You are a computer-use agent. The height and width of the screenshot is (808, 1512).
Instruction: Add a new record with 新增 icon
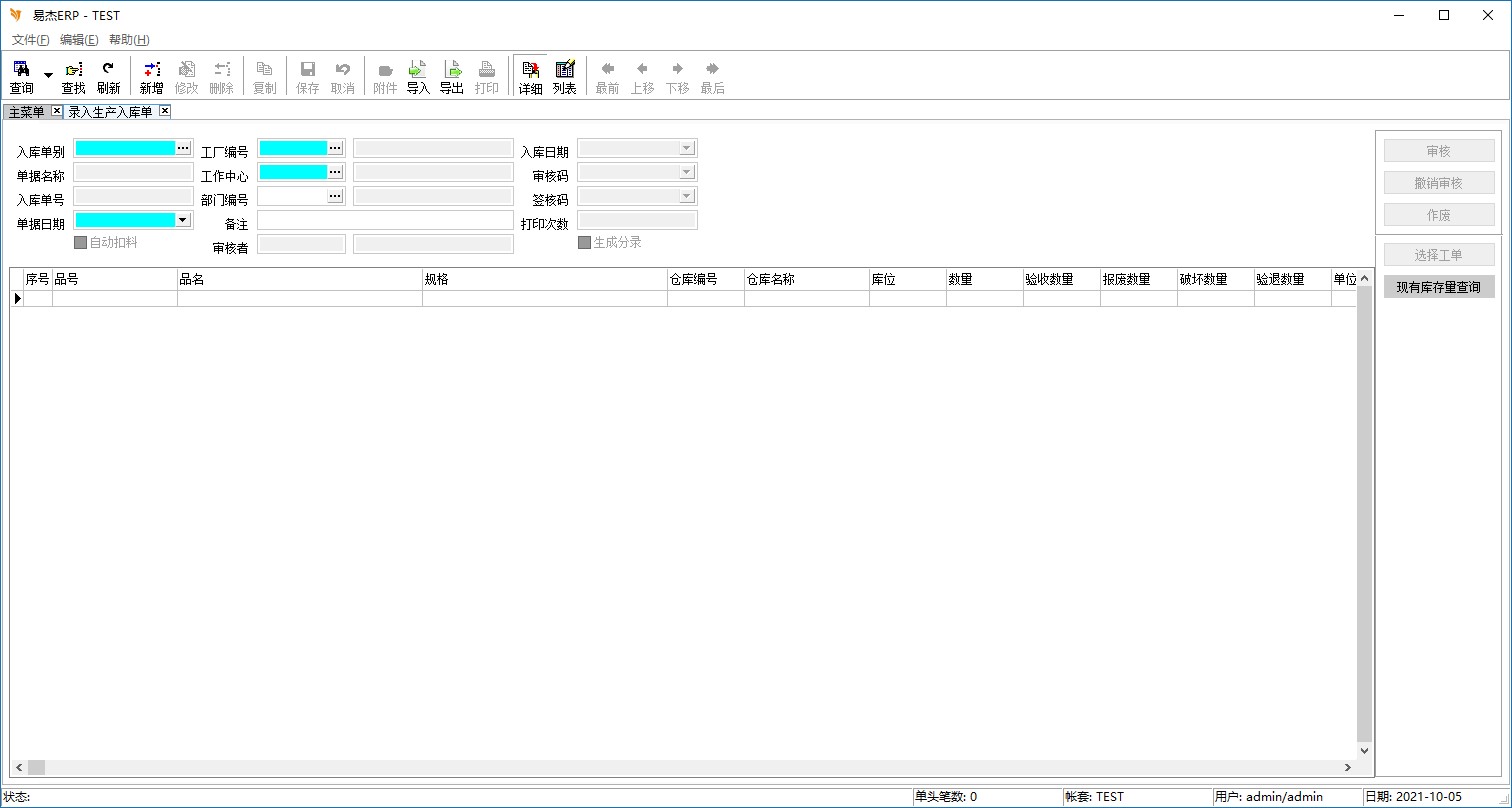pyautogui.click(x=151, y=76)
